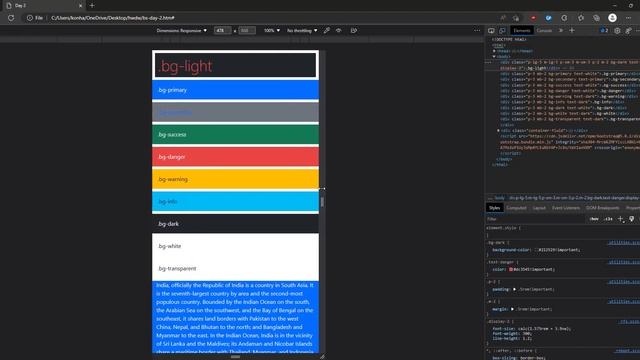The height and width of the screenshot is (360, 640).
Task: Click the Read aloud icon in address bar
Action: pyautogui.click(x=503, y=18)
